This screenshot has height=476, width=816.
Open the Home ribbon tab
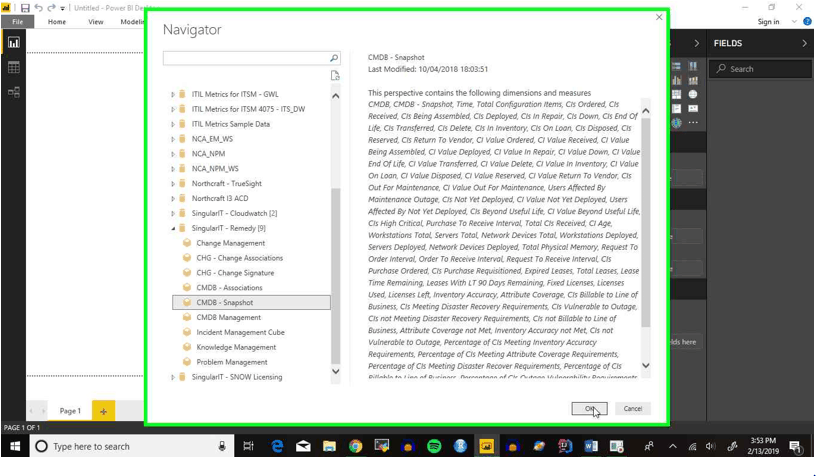(x=57, y=22)
